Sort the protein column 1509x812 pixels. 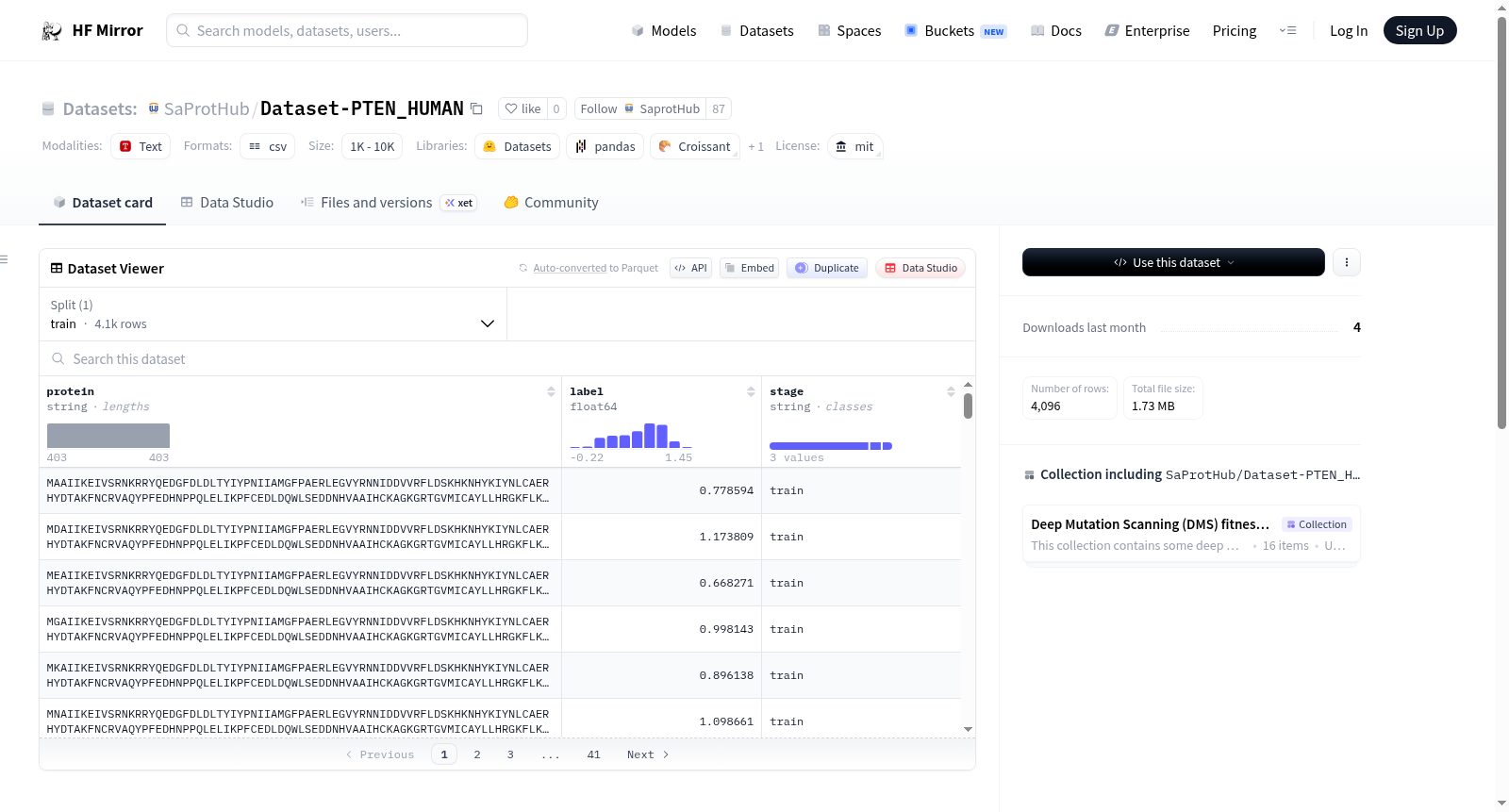(551, 391)
